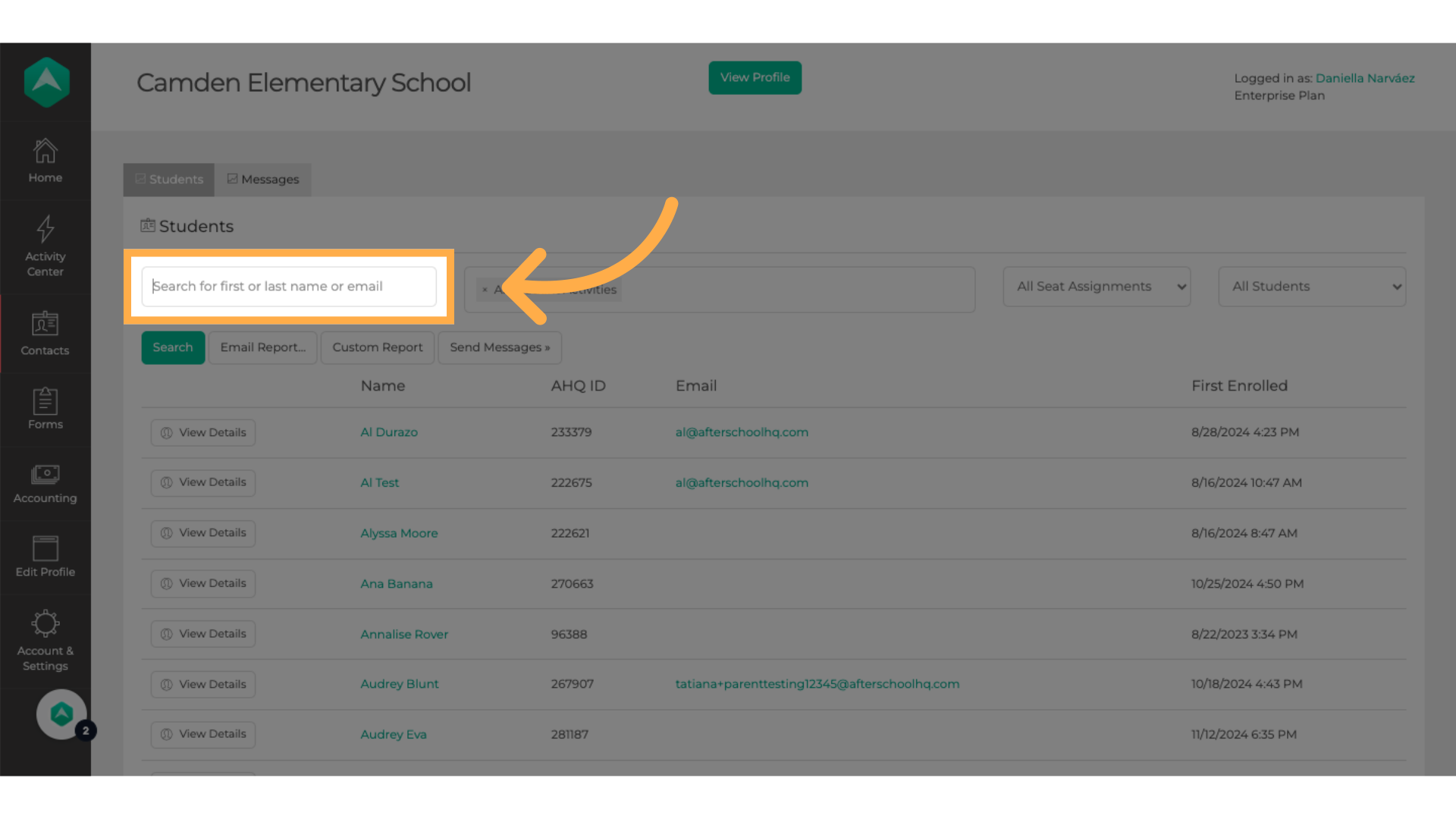Select the Students tab
1456x819 pixels.
click(x=169, y=180)
